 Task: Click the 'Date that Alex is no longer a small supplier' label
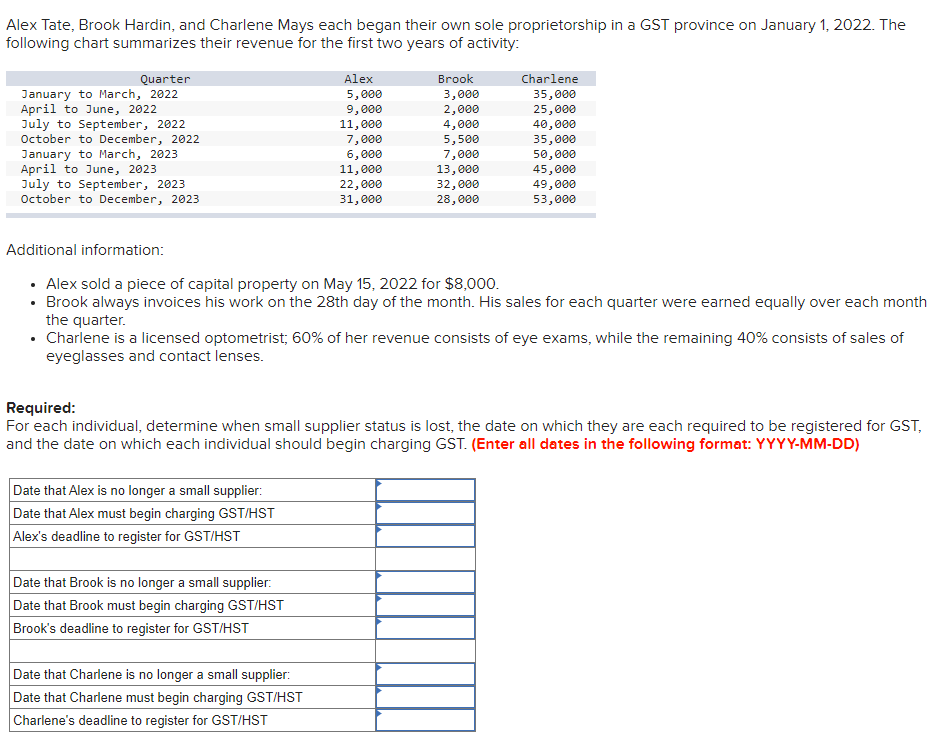click(x=137, y=491)
